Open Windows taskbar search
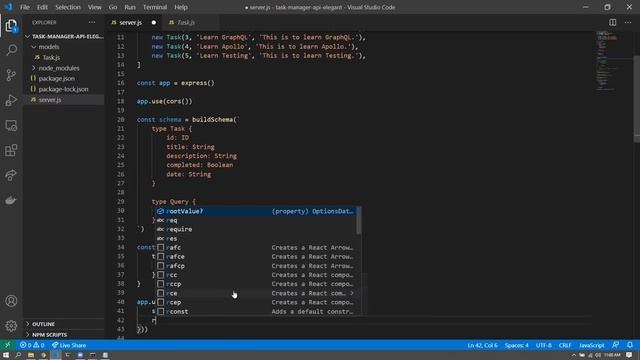Image resolution: width=640 pixels, height=360 pixels. (x=18, y=356)
